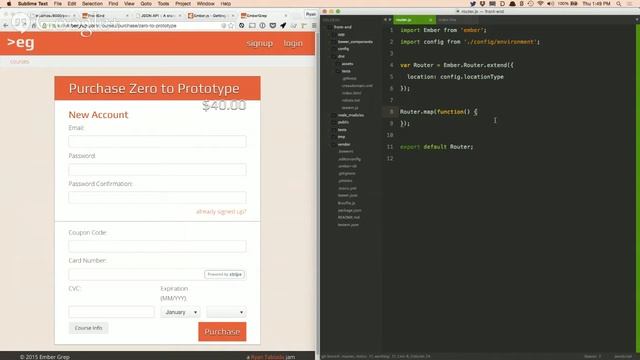Open the Window menu
This screenshot has height=360, width=640.
click(x=205, y=4)
